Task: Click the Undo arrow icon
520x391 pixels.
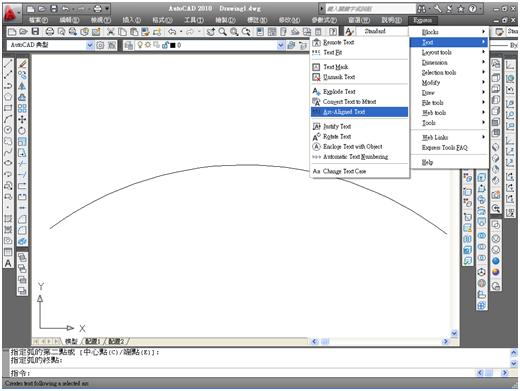Action: tap(172, 32)
